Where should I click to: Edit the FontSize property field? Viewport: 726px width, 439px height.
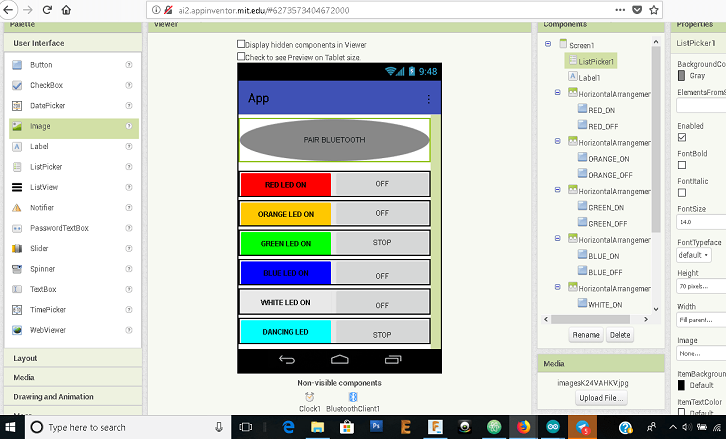701,222
